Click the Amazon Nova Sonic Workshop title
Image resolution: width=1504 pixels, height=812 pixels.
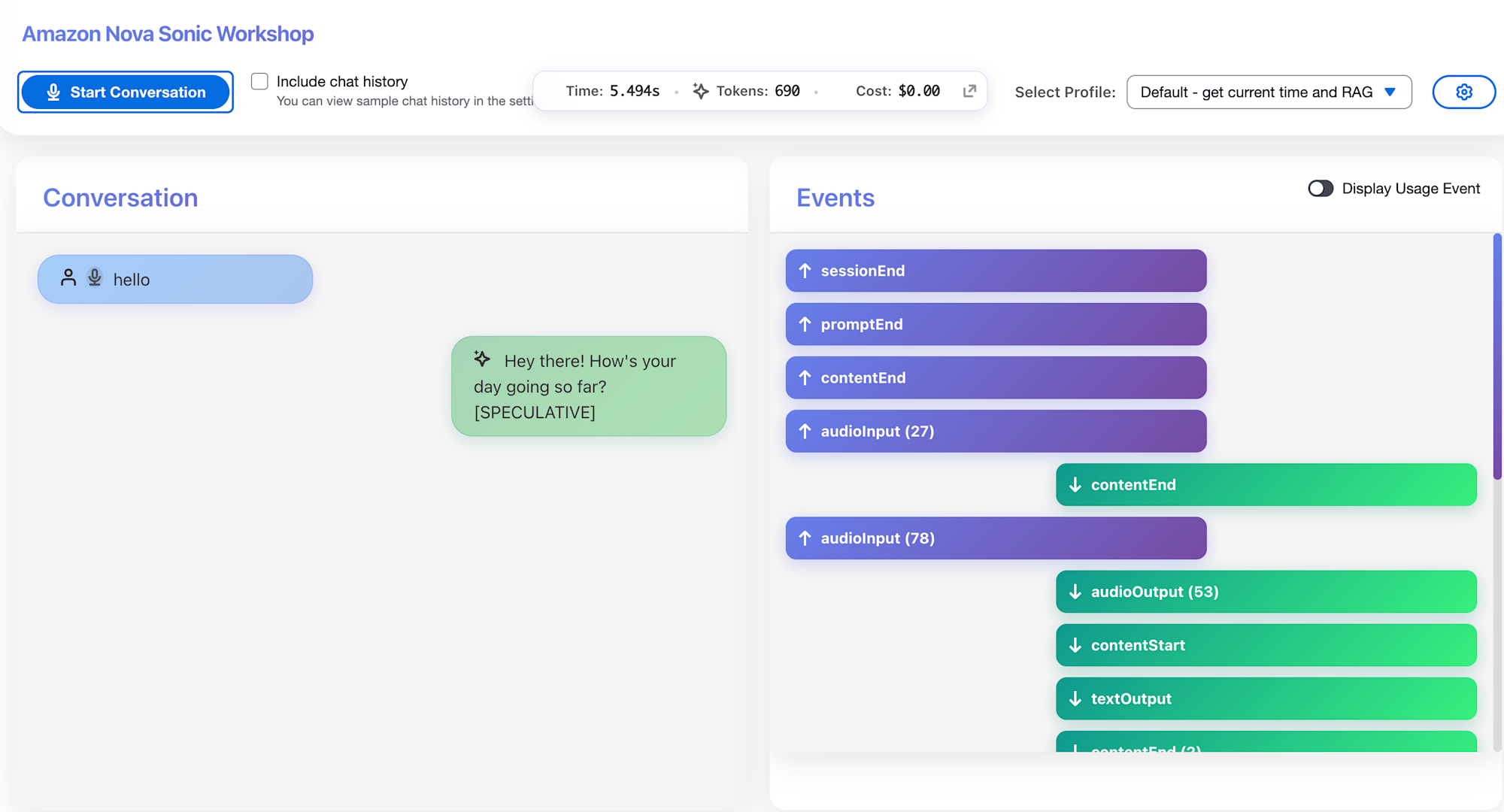(168, 34)
